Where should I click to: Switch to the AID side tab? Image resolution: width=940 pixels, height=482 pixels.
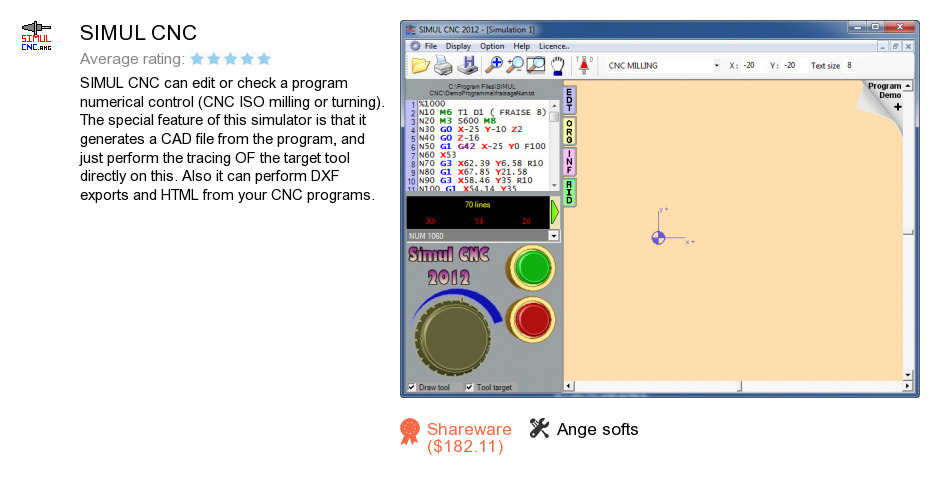point(569,192)
